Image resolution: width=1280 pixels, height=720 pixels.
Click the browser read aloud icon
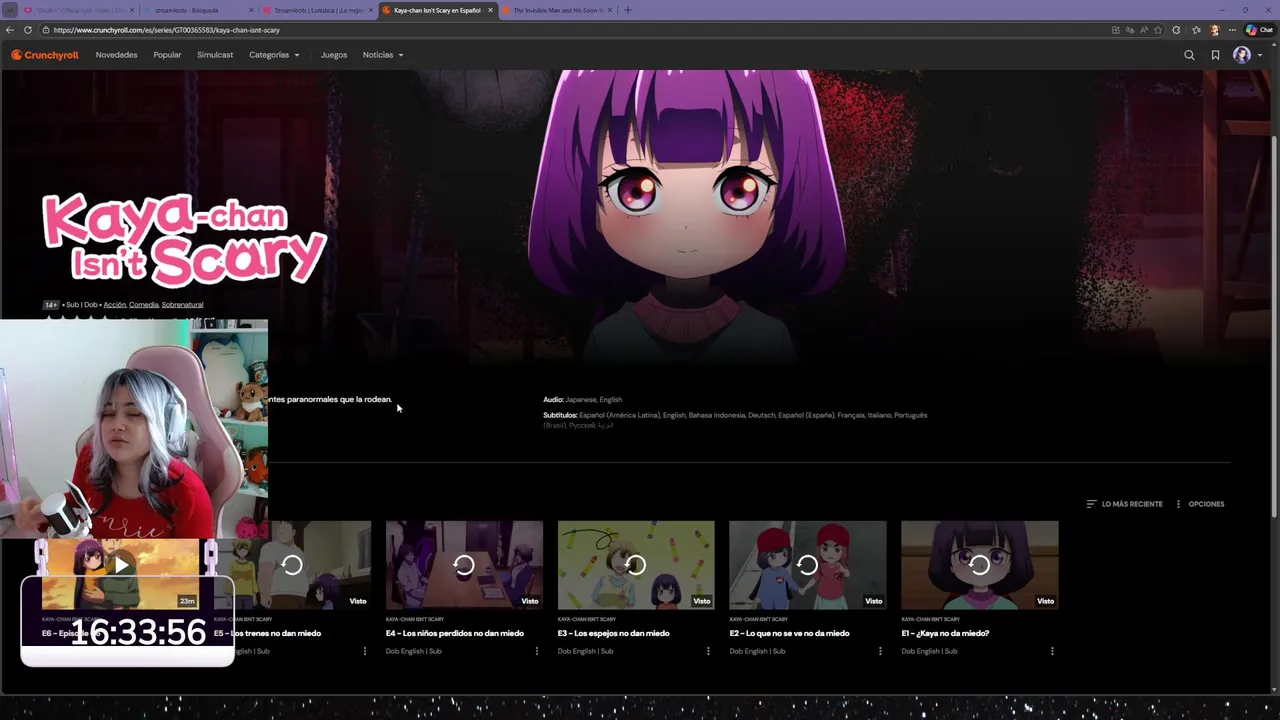click(x=1144, y=30)
